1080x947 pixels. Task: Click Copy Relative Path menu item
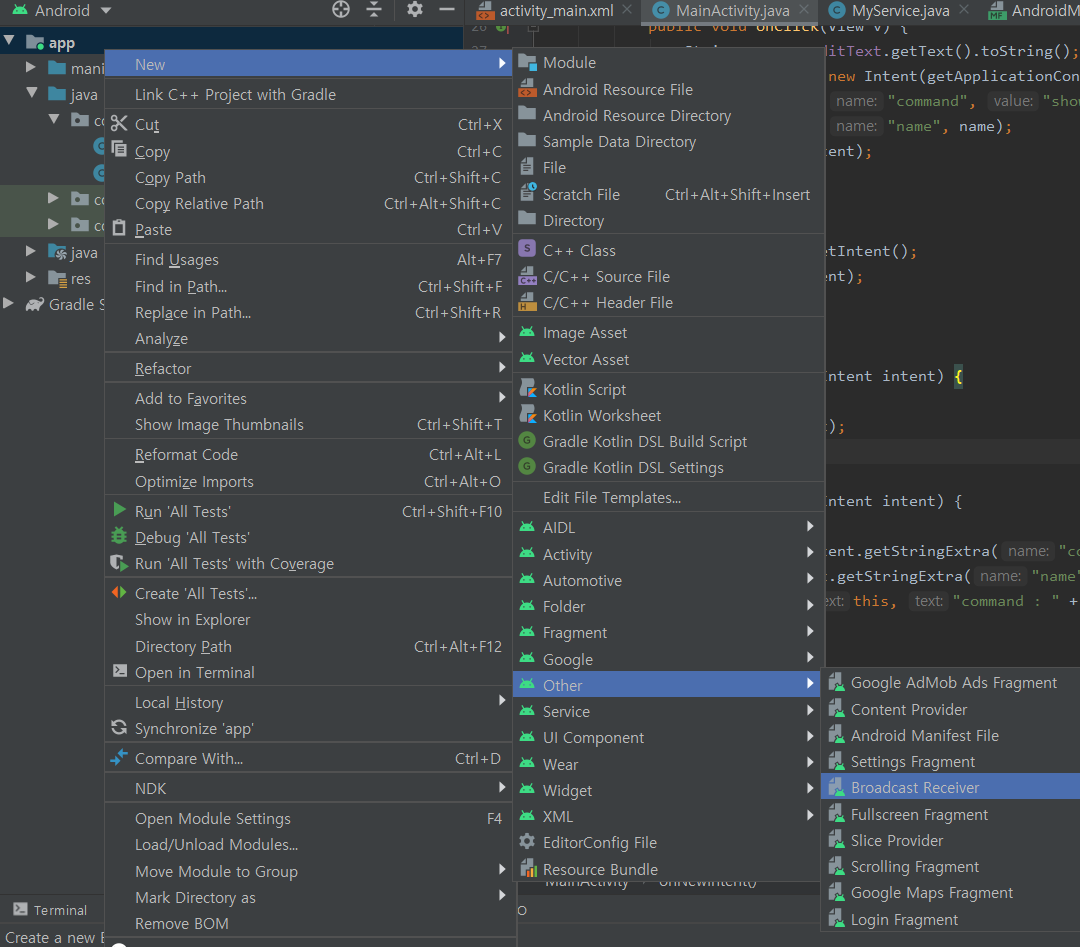pos(309,203)
